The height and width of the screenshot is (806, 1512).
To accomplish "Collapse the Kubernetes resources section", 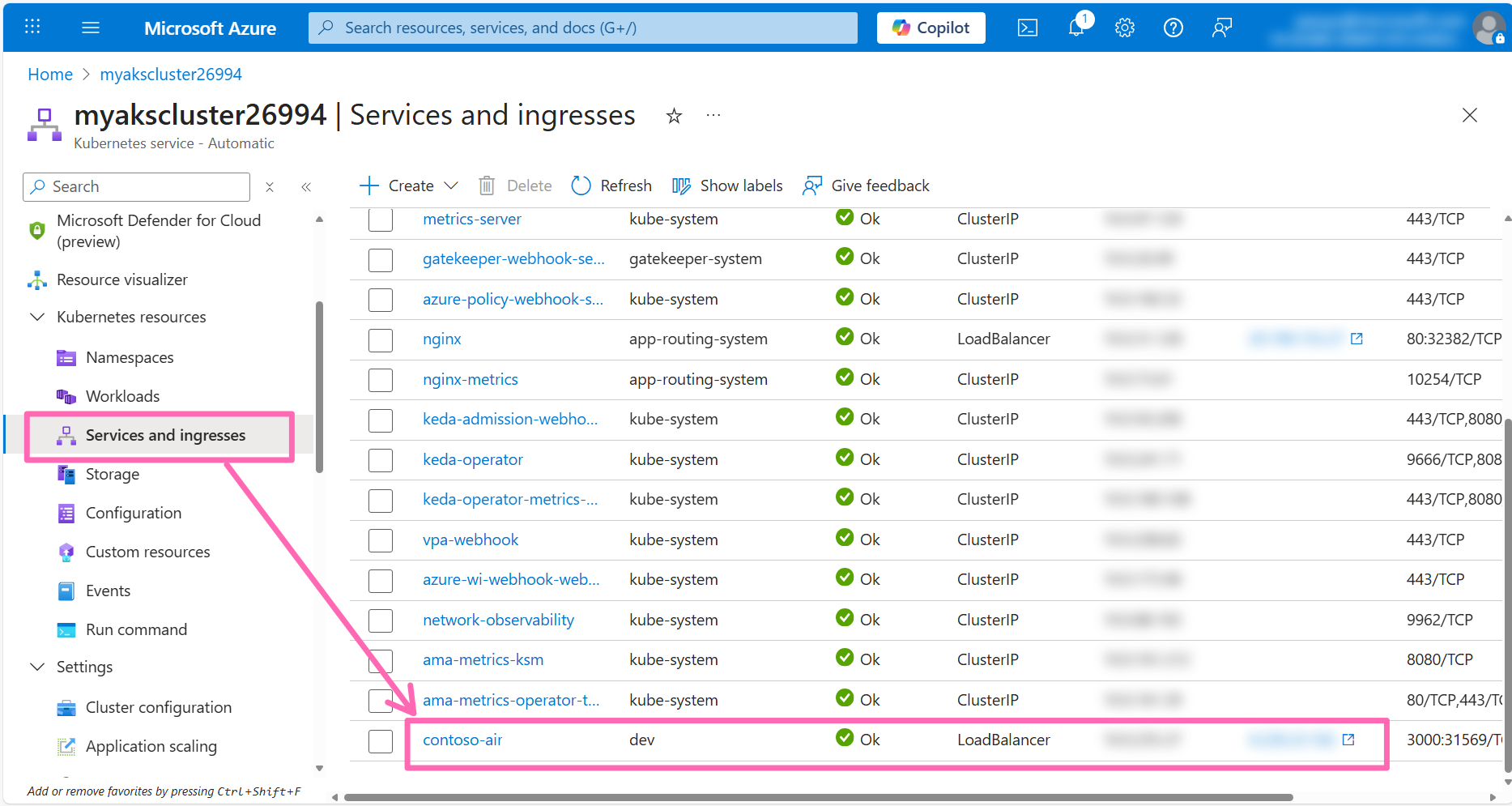I will pos(37,317).
